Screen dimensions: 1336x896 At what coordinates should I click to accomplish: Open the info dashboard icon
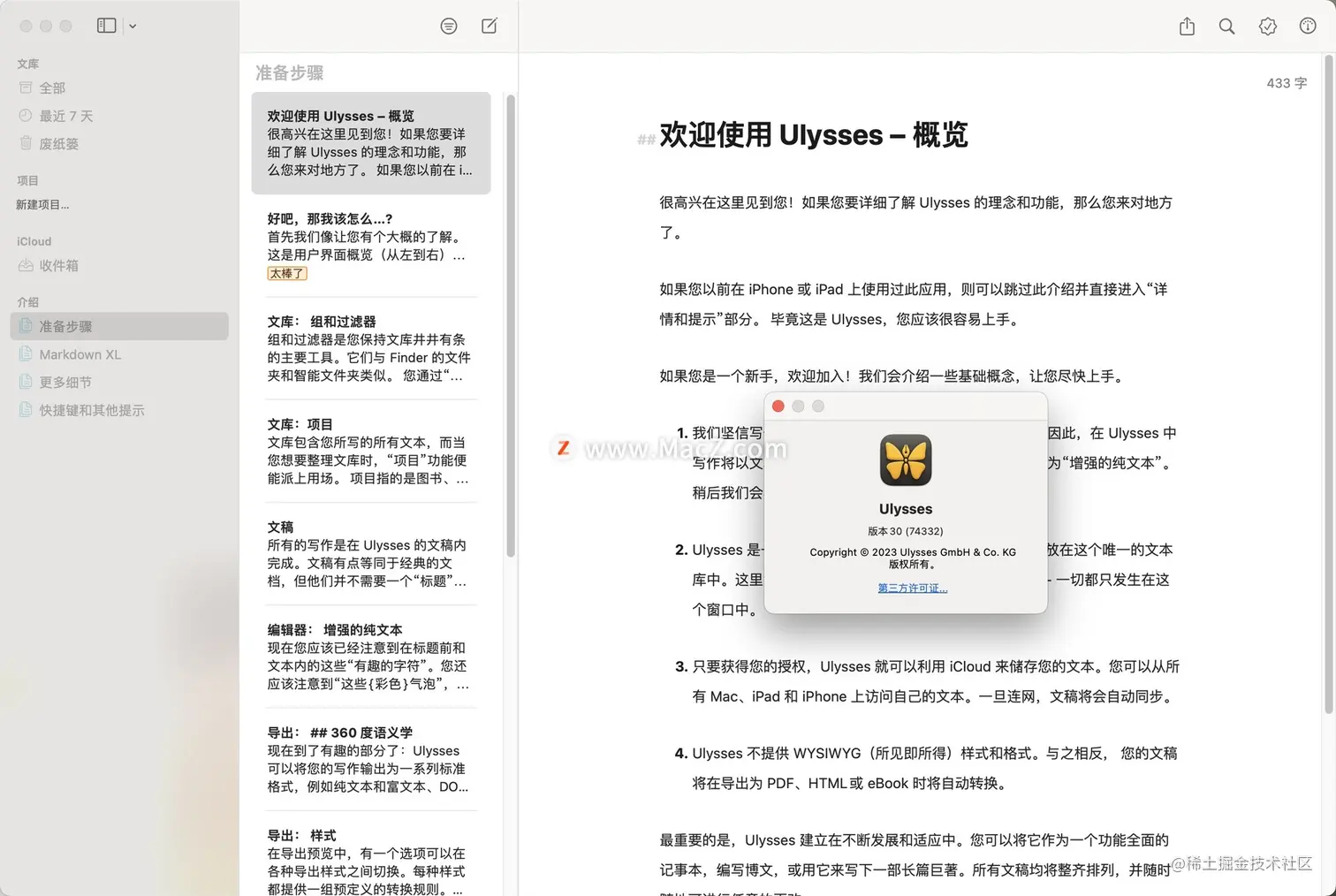point(1308,27)
